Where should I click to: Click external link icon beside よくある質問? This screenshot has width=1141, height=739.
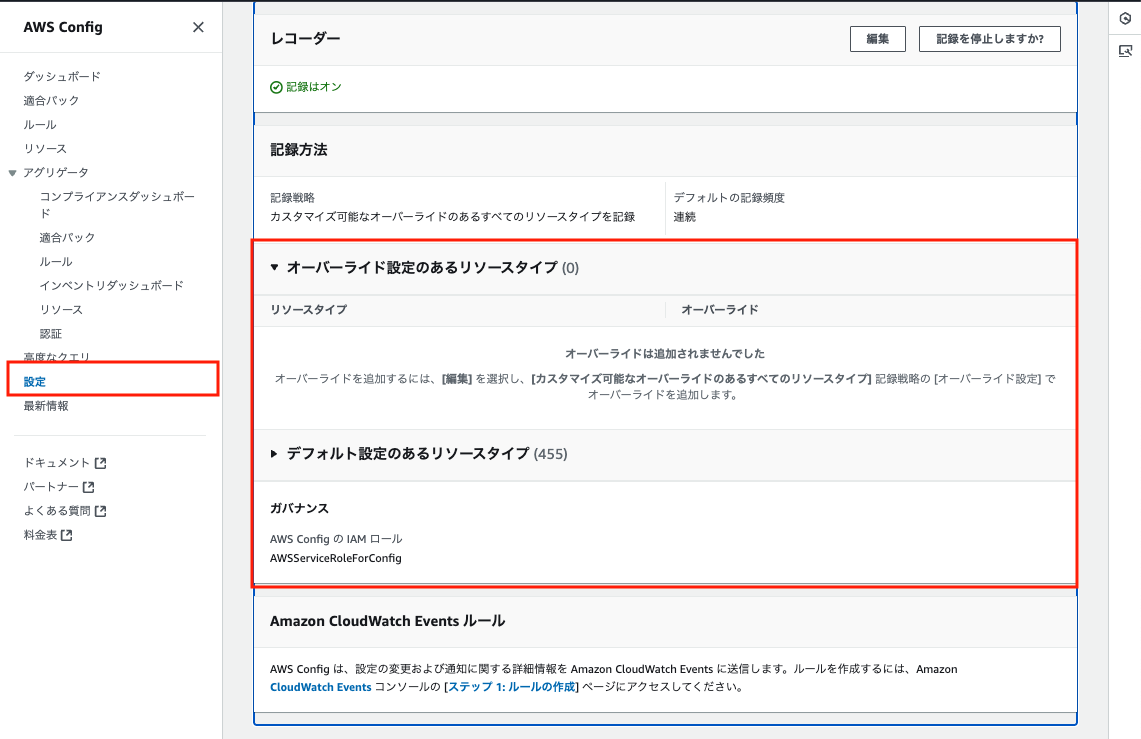point(100,511)
